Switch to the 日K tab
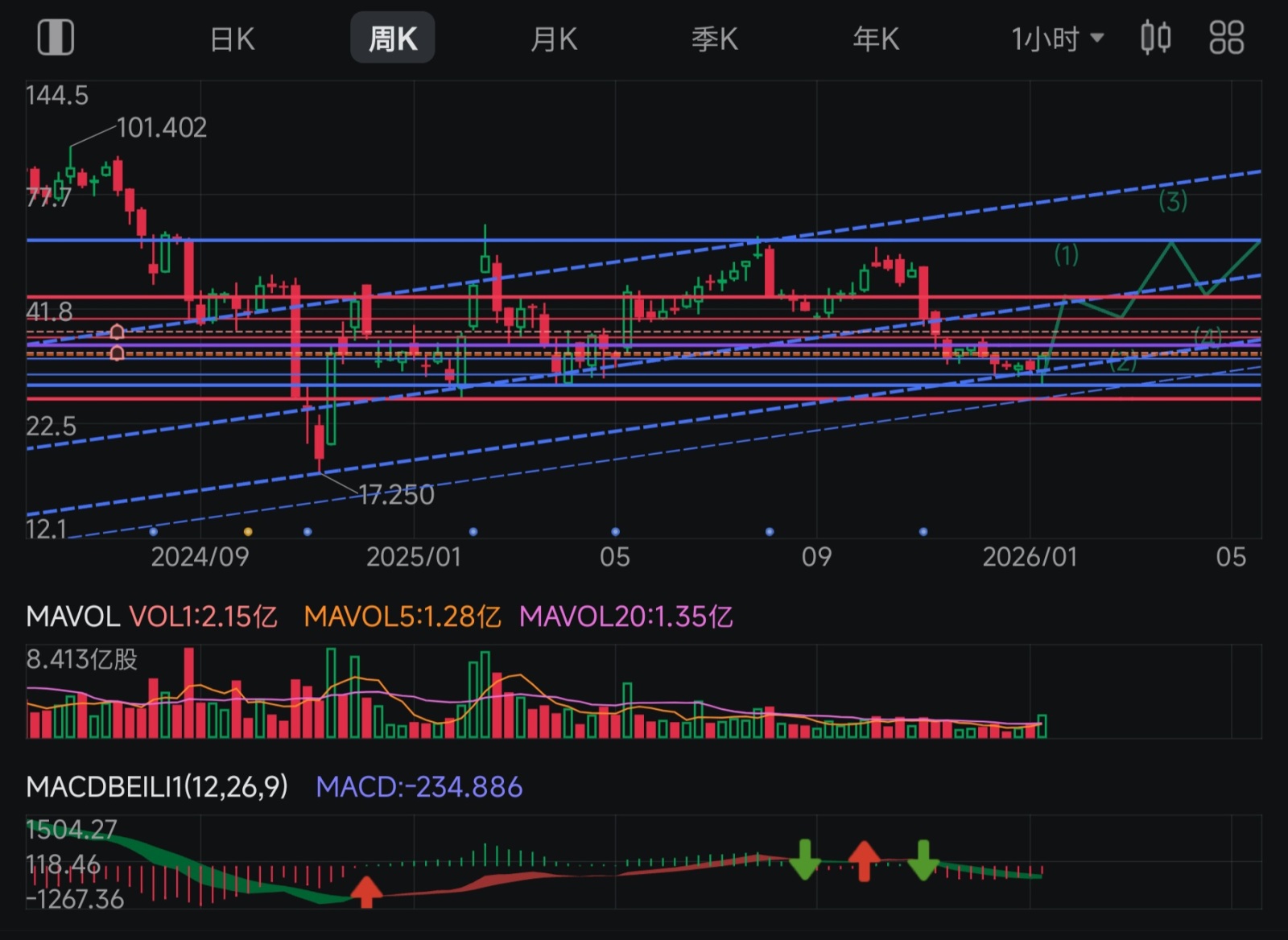 pos(232,39)
